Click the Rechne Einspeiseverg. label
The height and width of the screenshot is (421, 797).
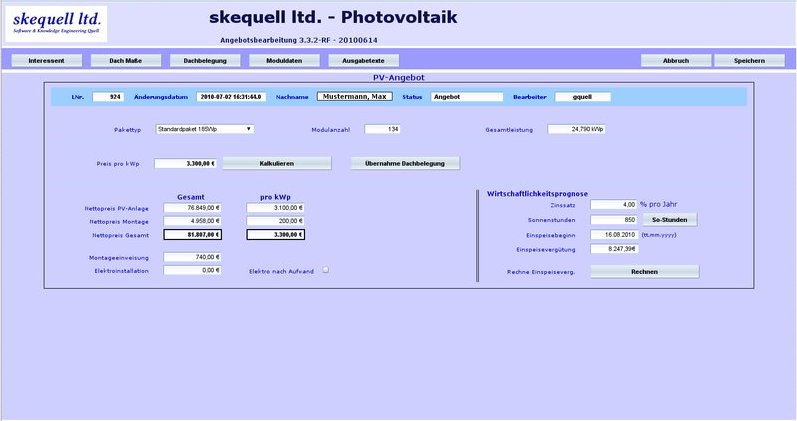point(541,272)
